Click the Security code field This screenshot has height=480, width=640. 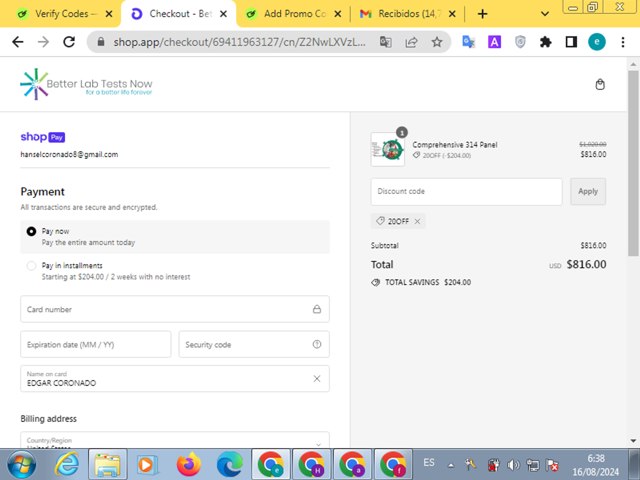coord(254,344)
